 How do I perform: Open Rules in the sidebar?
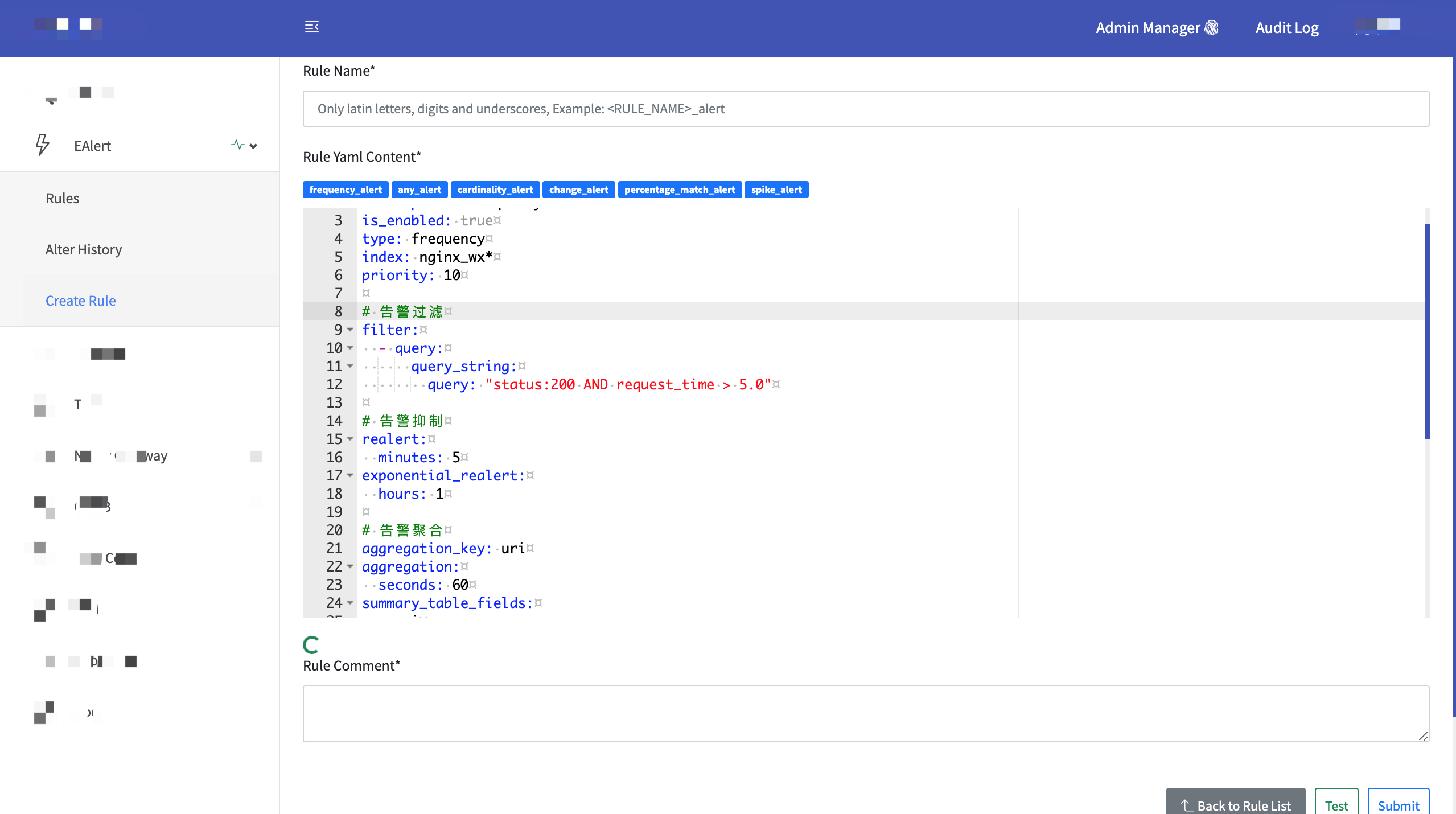62,198
